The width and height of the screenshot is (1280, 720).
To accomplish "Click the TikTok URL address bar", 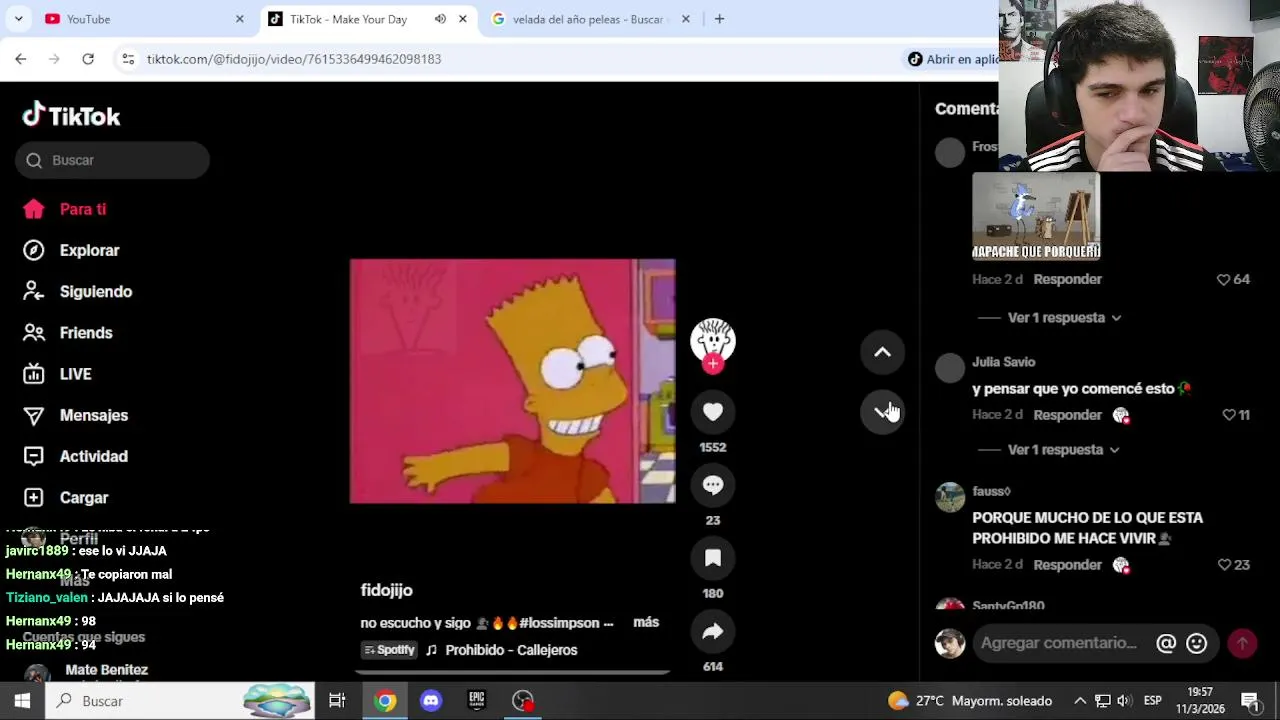I will [294, 59].
